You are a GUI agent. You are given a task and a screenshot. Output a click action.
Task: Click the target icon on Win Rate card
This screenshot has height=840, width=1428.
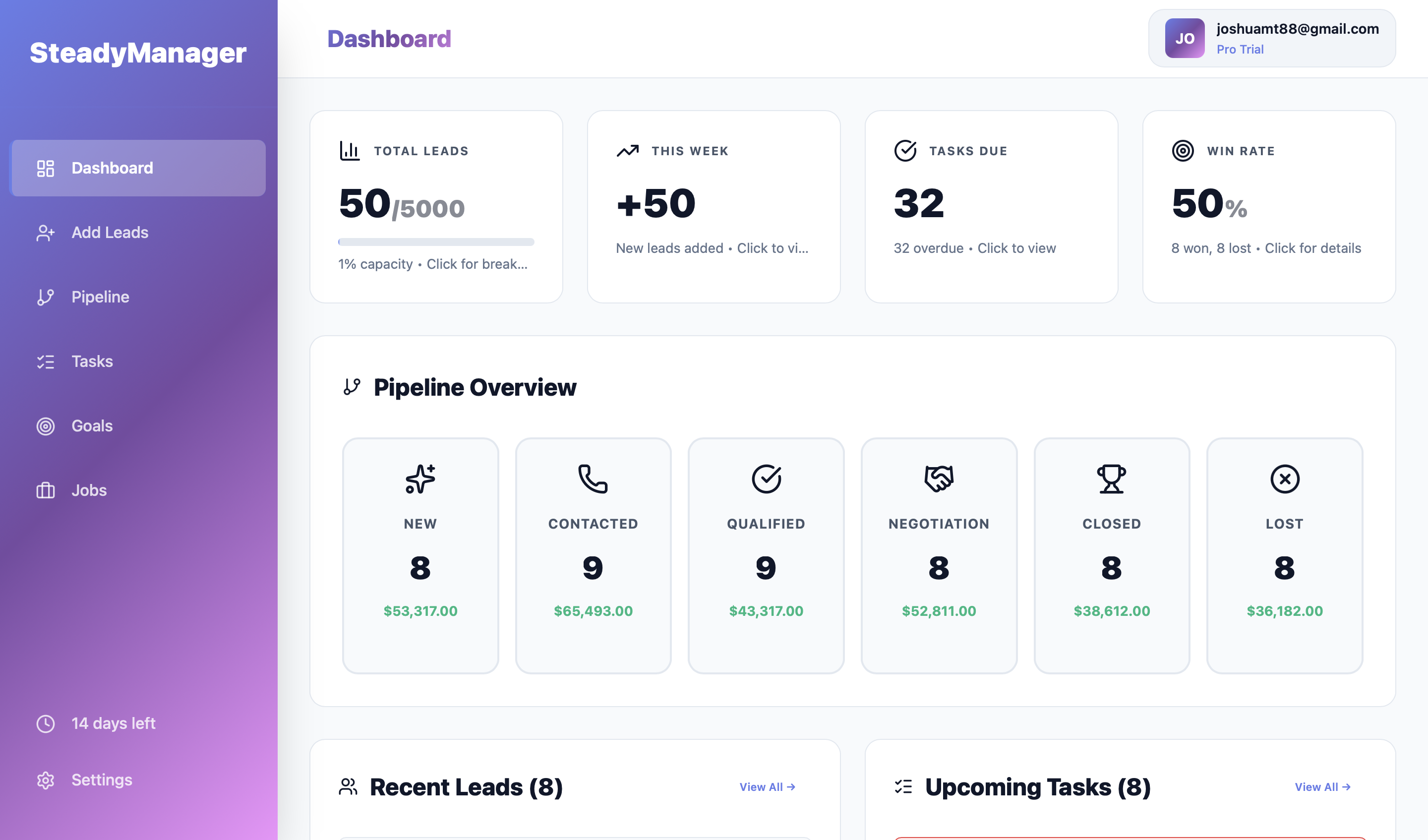click(1182, 150)
